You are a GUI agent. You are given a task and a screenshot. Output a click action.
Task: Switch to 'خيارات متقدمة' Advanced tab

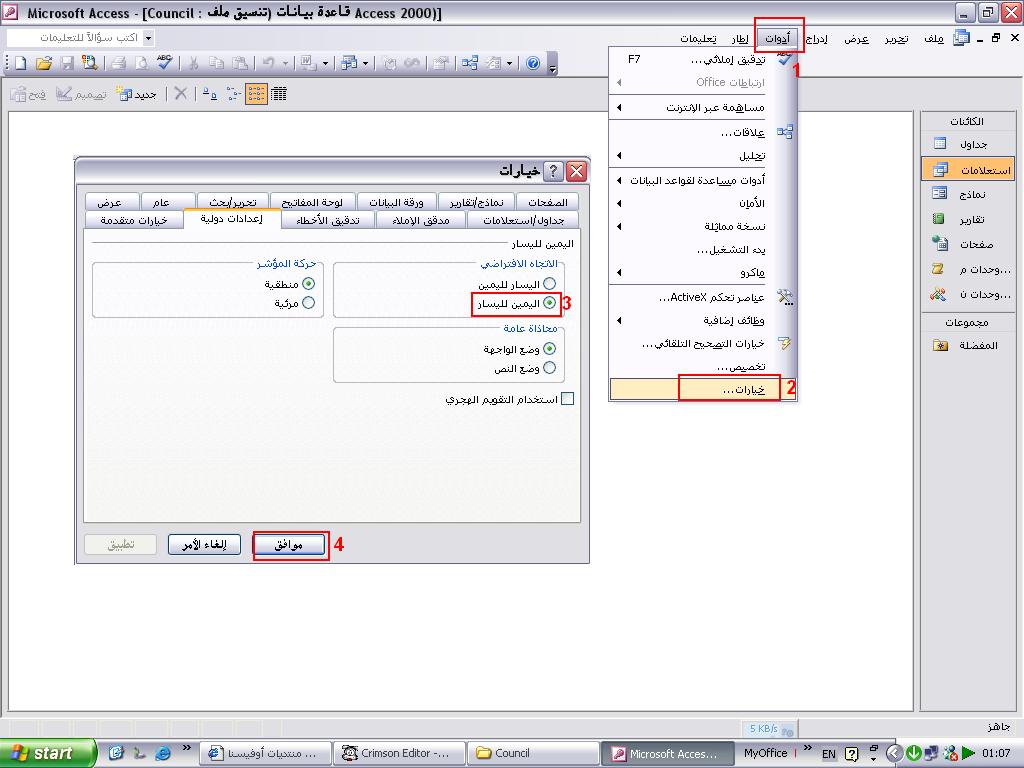[x=134, y=220]
